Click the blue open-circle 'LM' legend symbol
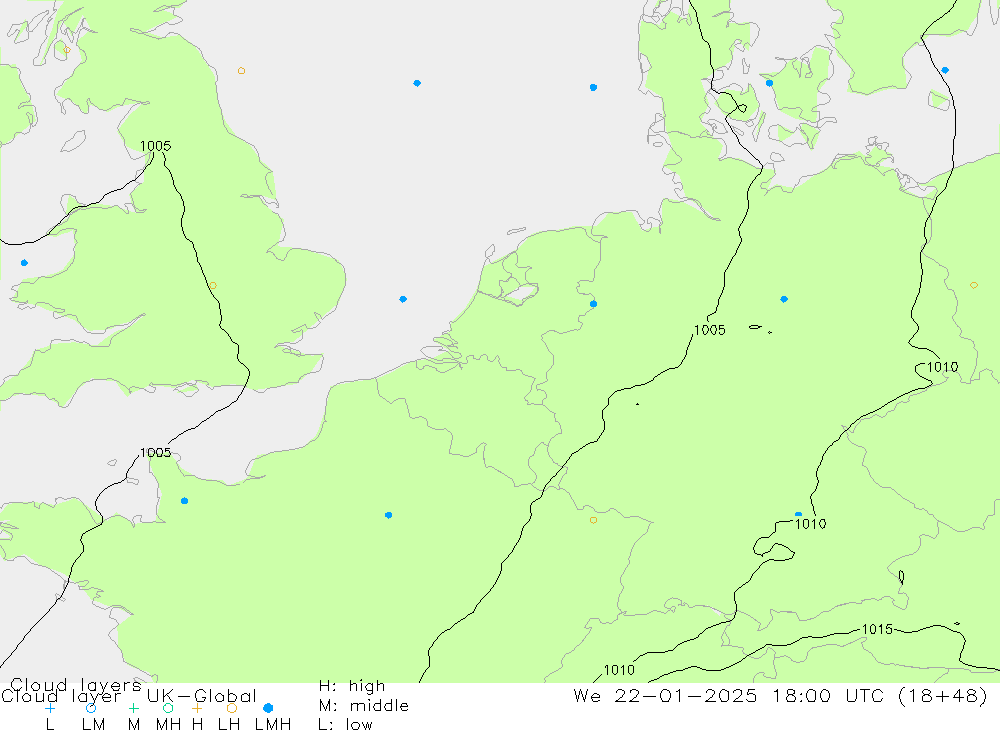Viewport: 1000px width, 733px height. pos(91,708)
